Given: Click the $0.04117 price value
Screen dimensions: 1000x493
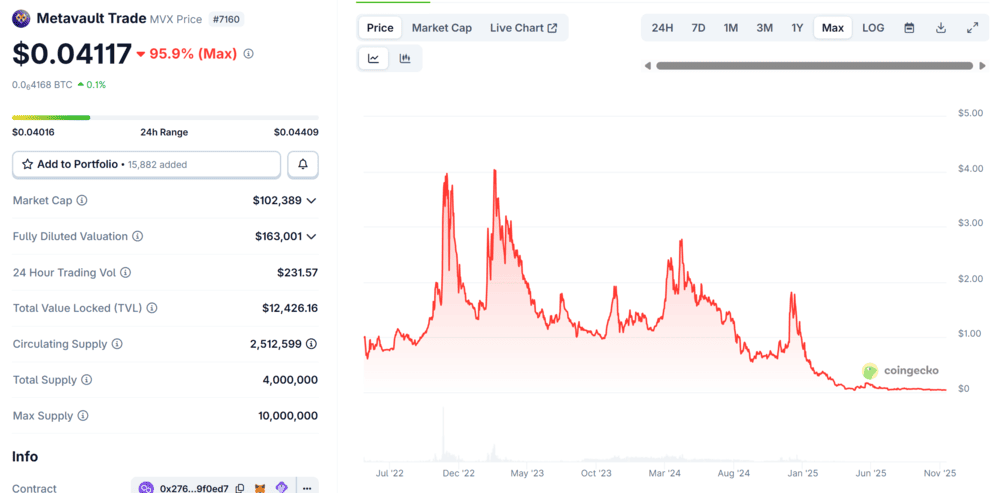Looking at the screenshot, I should tap(72, 54).
